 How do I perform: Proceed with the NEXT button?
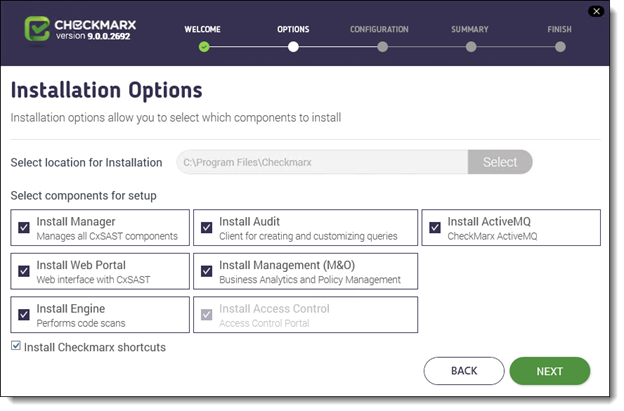(550, 371)
